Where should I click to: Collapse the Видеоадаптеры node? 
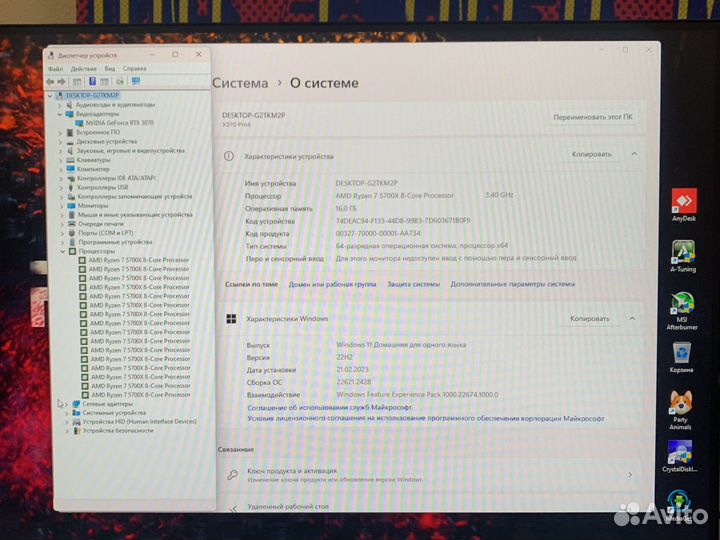click(x=60, y=114)
